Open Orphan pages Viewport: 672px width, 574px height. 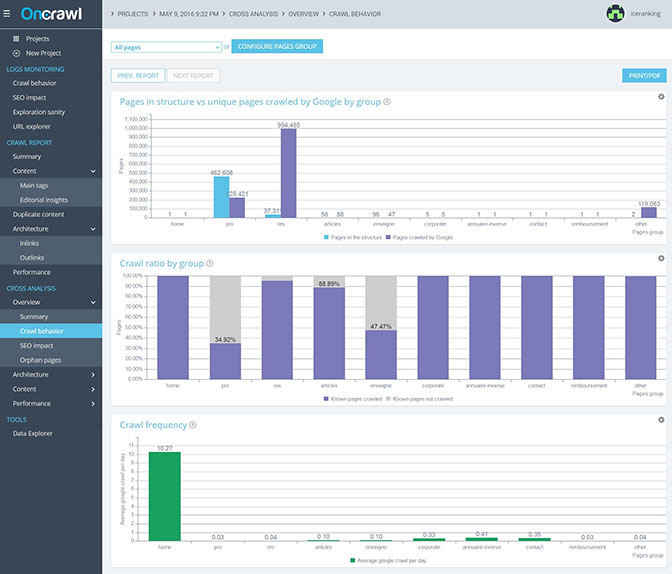pyautogui.click(x=40, y=361)
